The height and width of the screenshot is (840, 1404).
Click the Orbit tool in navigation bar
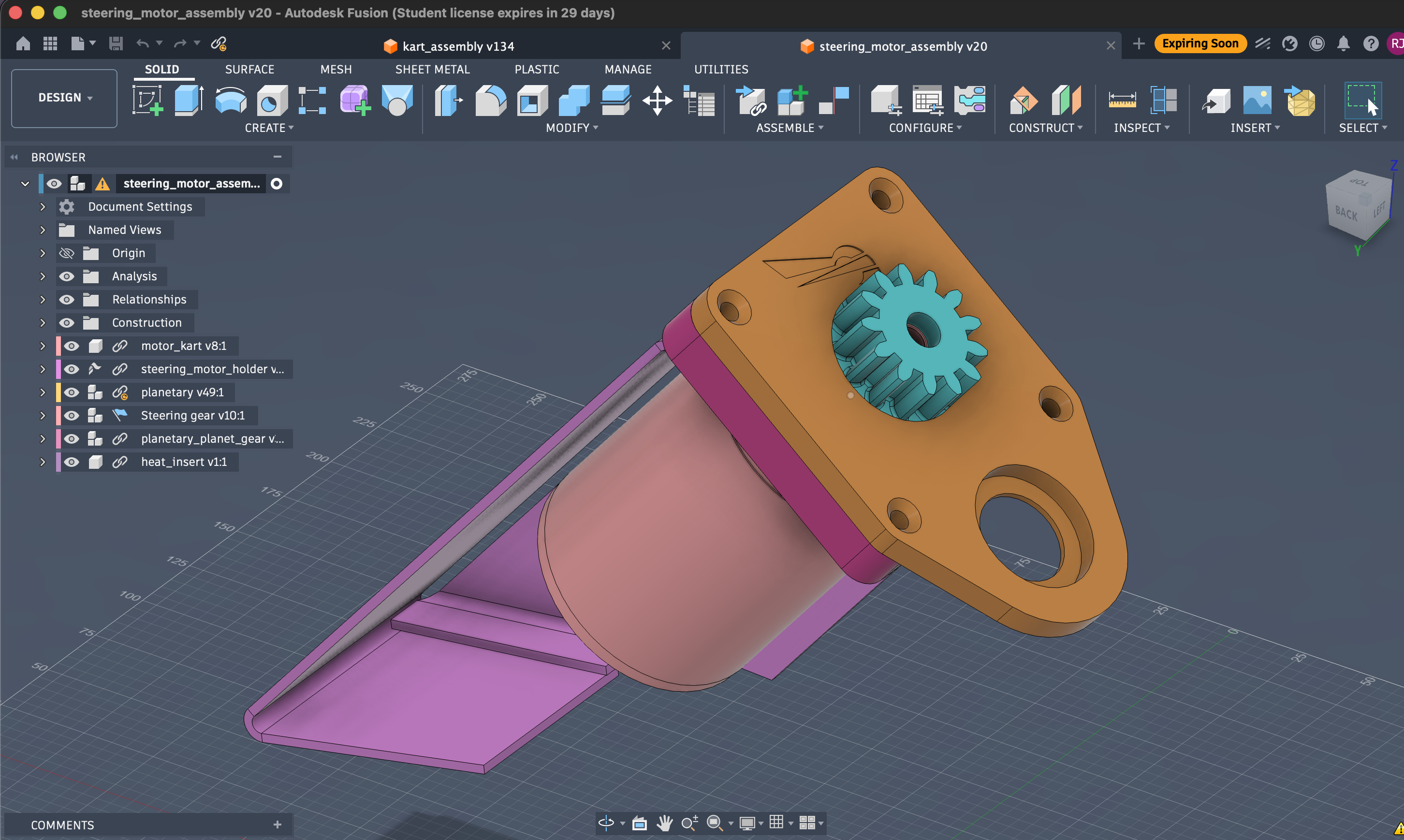[606, 823]
